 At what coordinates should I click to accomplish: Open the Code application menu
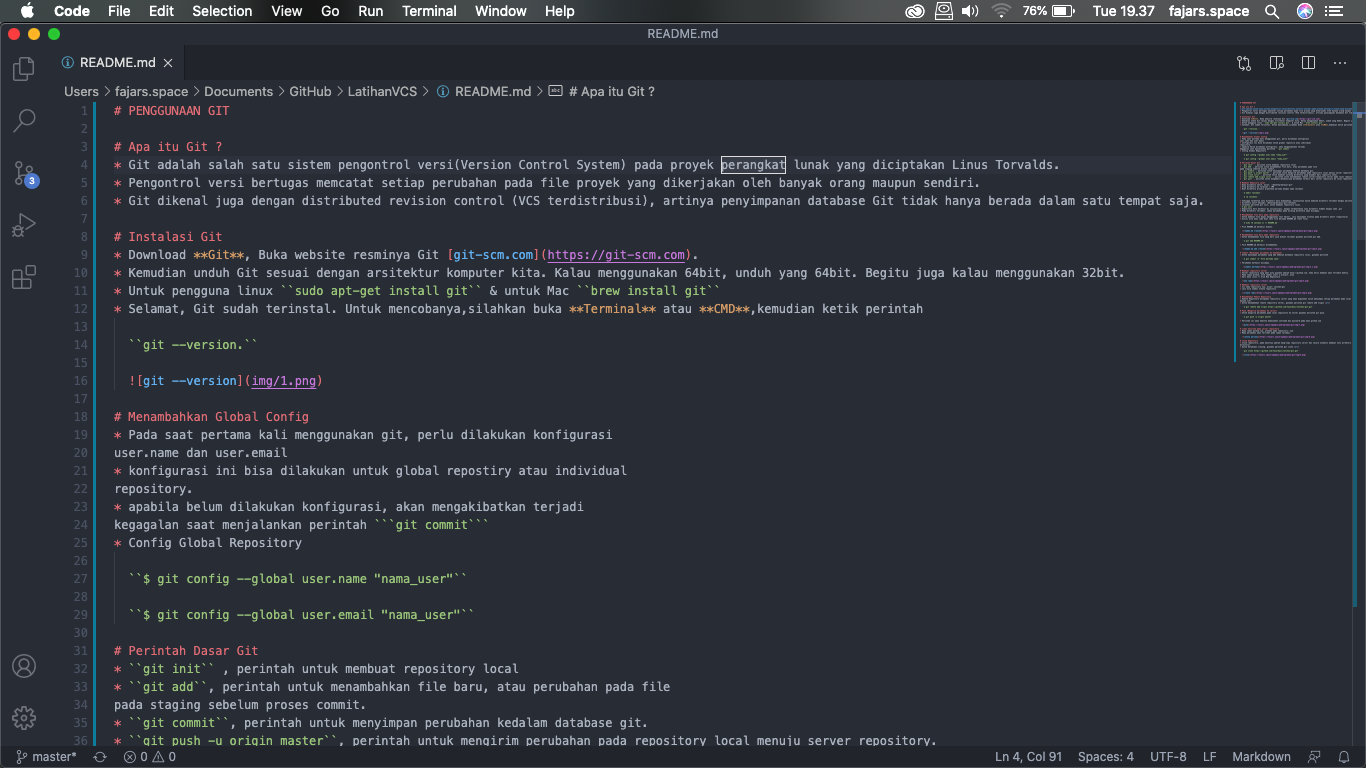[71, 11]
